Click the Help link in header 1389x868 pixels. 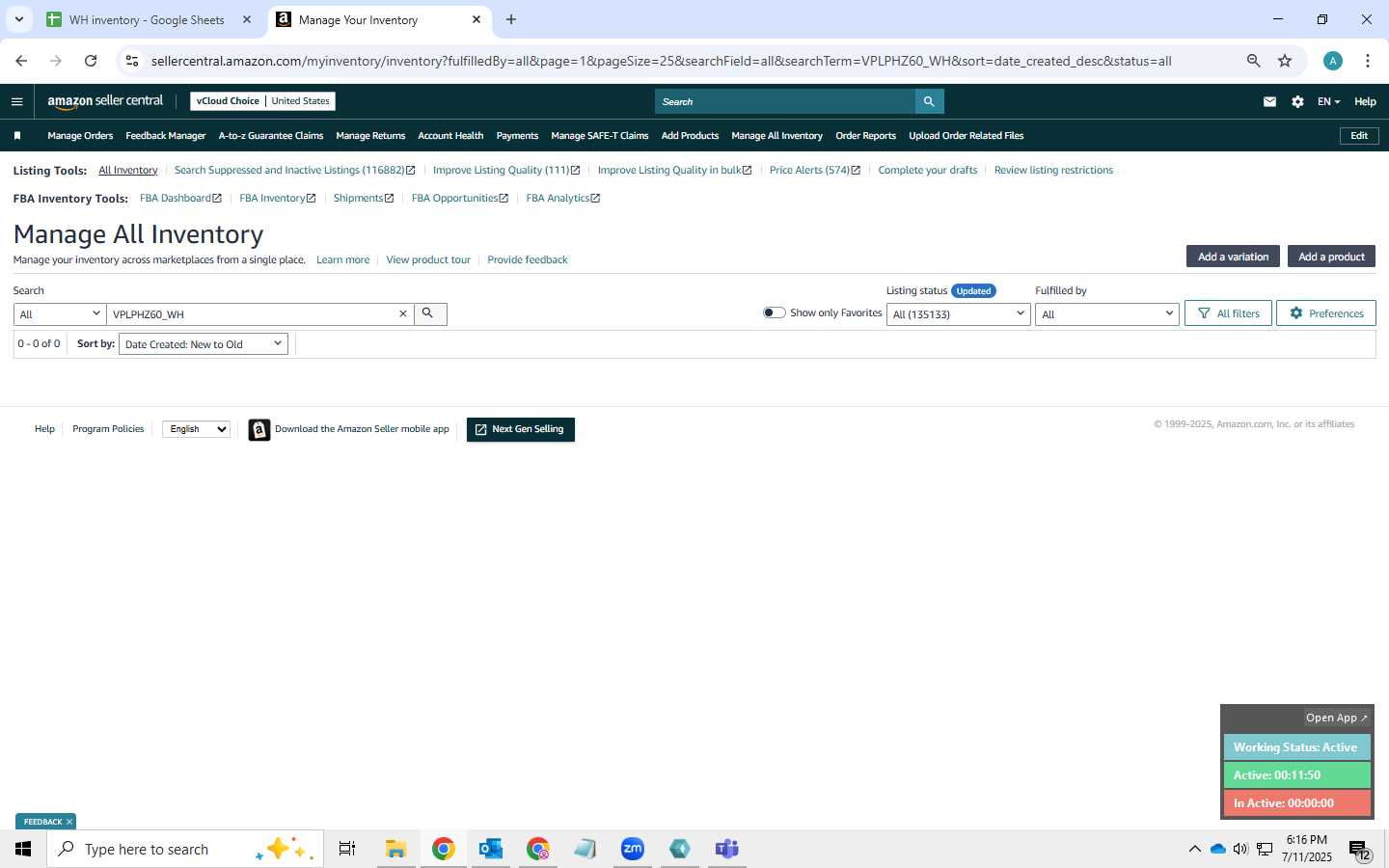[x=1365, y=101]
